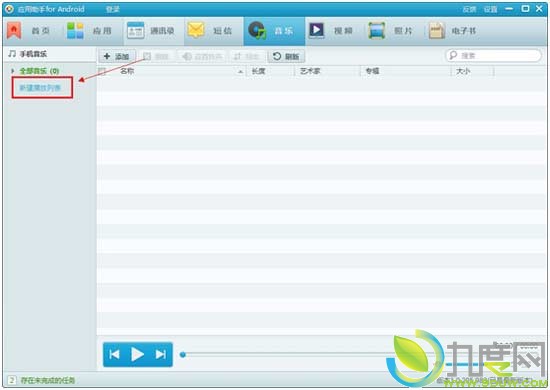Open 反馈 feedback from the title bar

click(x=469, y=9)
